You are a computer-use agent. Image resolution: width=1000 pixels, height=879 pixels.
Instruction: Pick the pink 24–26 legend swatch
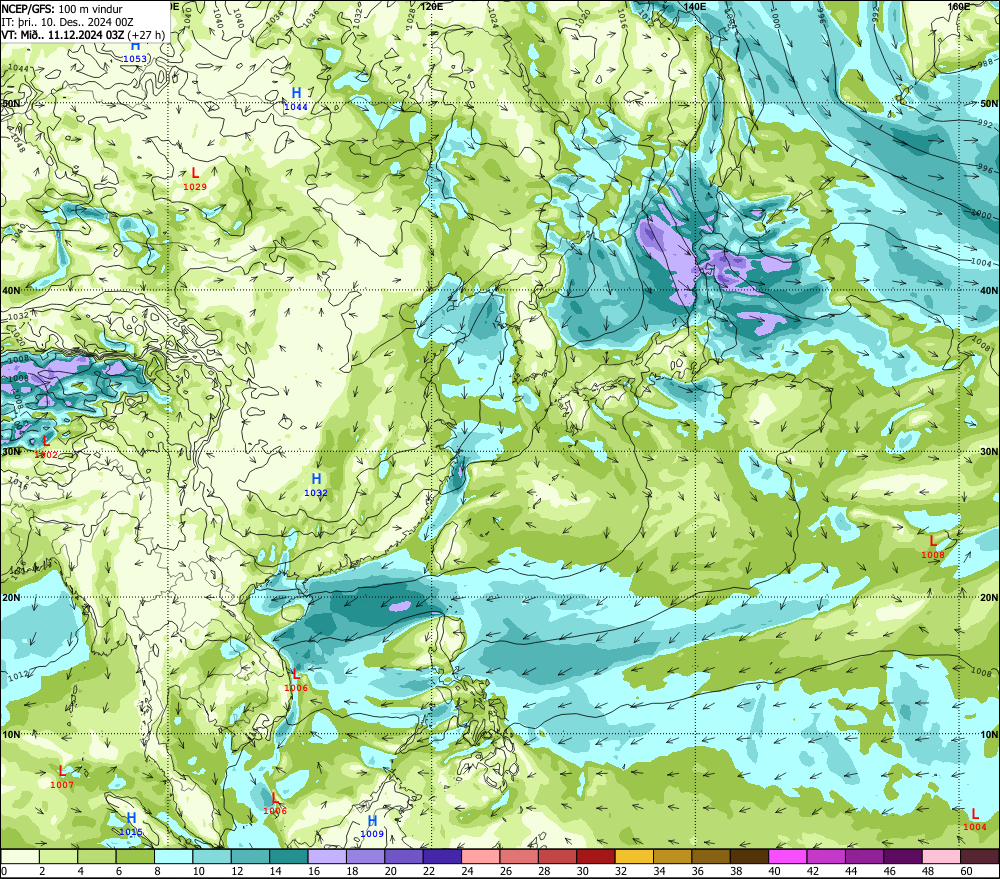(481, 856)
